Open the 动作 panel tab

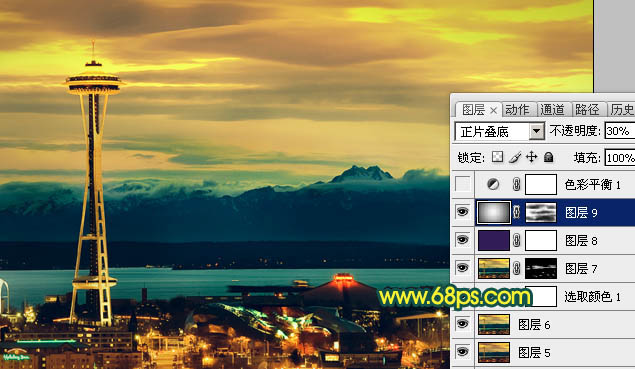pyautogui.click(x=517, y=109)
